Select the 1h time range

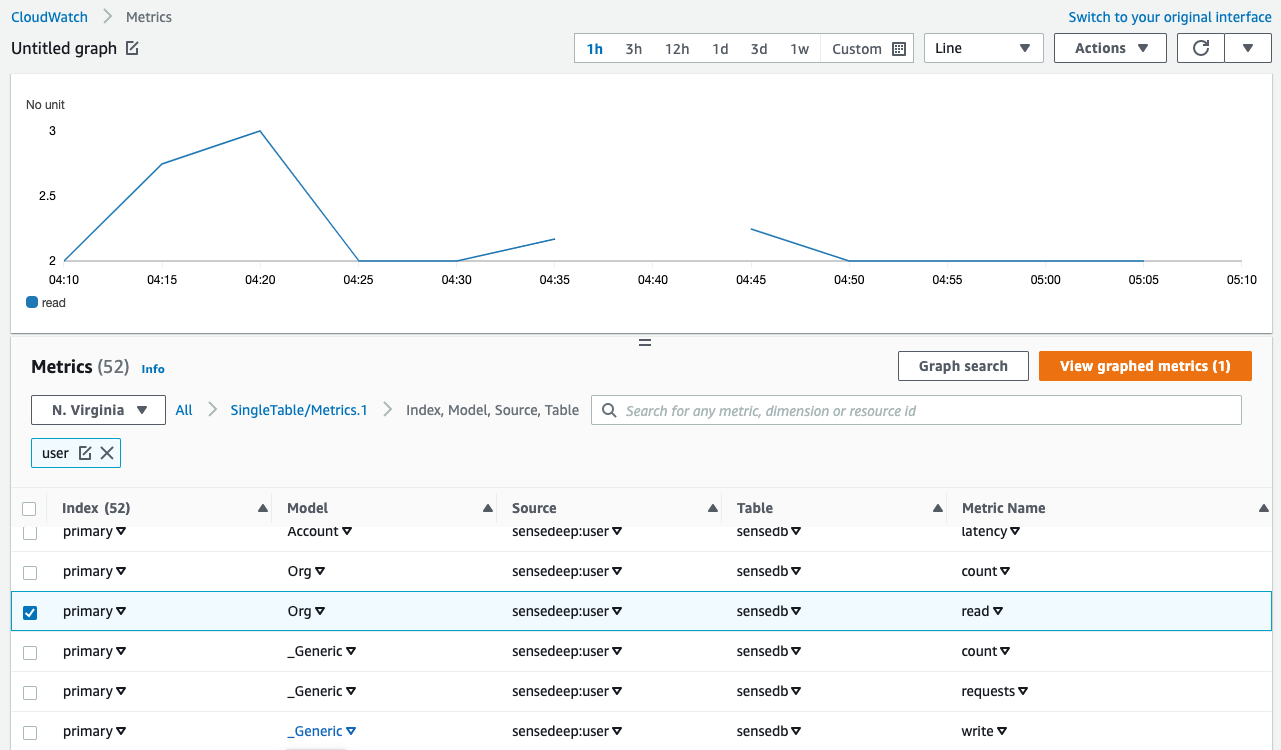[595, 49]
